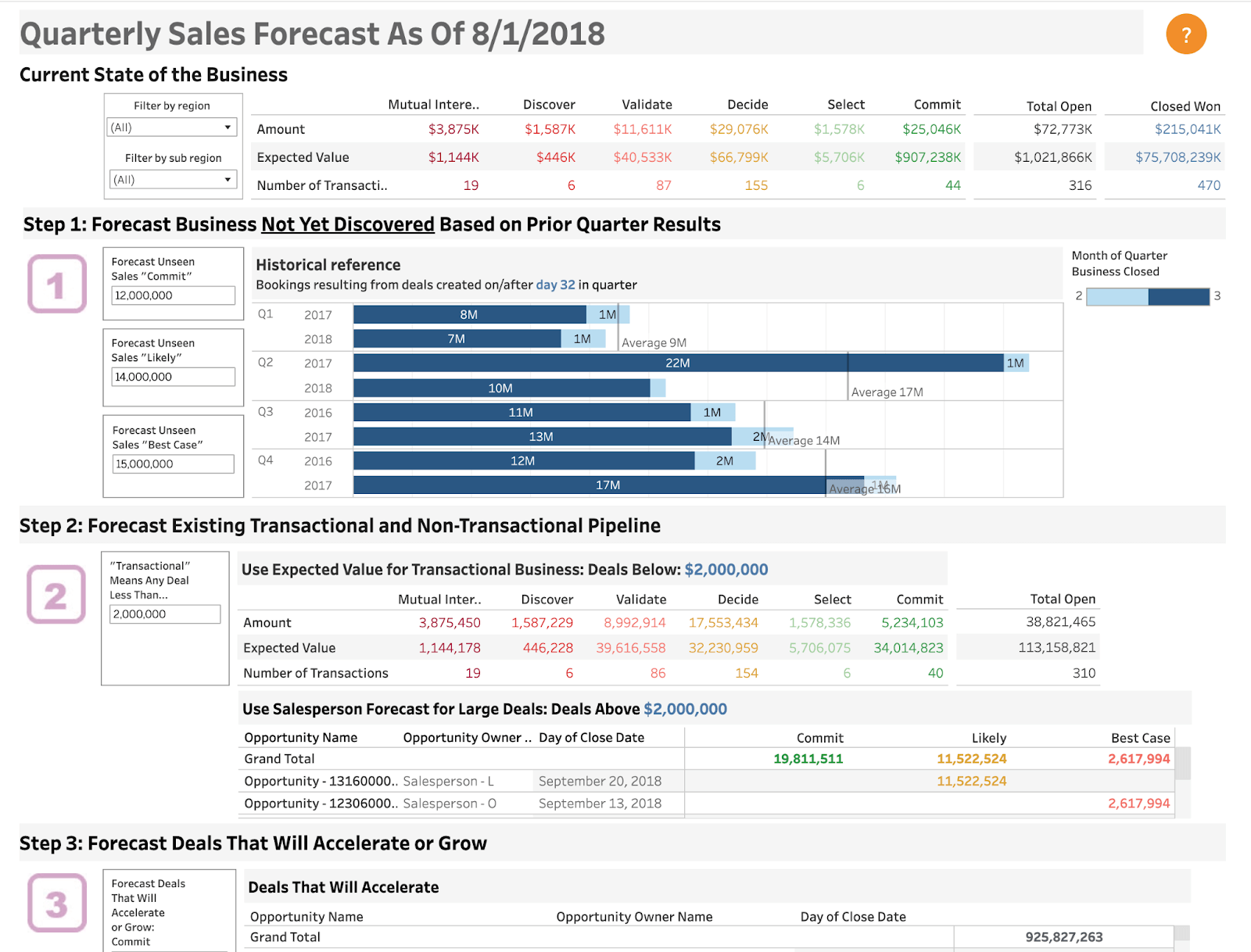This screenshot has height=952, width=1251.
Task: Click the Closed Won column header
Action: [x=1185, y=106]
